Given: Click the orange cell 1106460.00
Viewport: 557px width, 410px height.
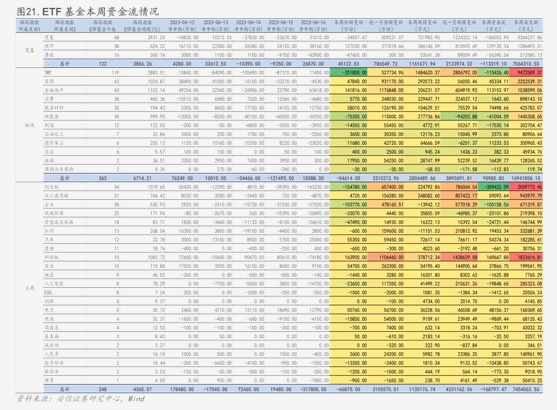Looking at the screenshot, I should coord(386,257).
